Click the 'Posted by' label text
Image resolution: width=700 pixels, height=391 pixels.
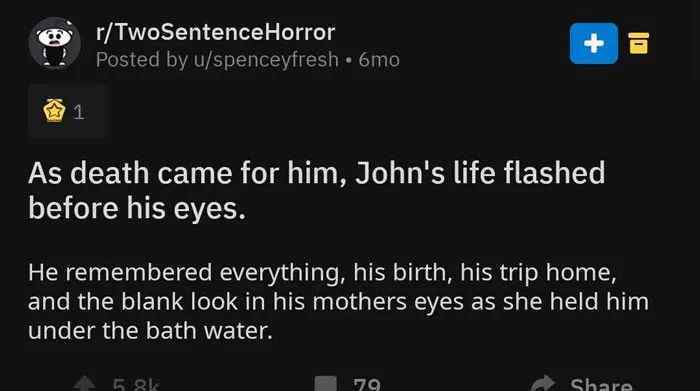point(142,60)
